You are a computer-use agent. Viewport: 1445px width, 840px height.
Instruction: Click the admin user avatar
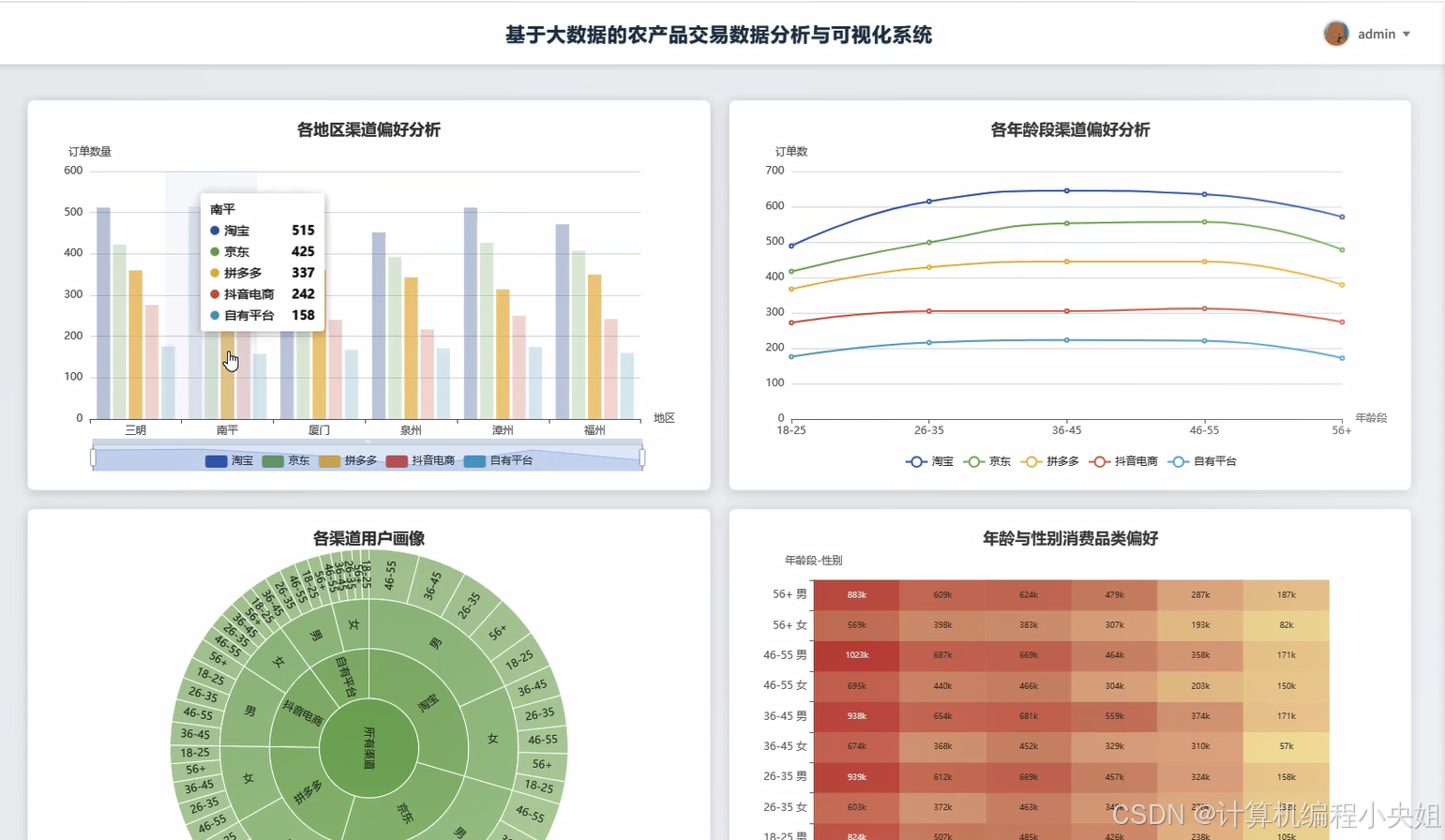coord(1336,34)
